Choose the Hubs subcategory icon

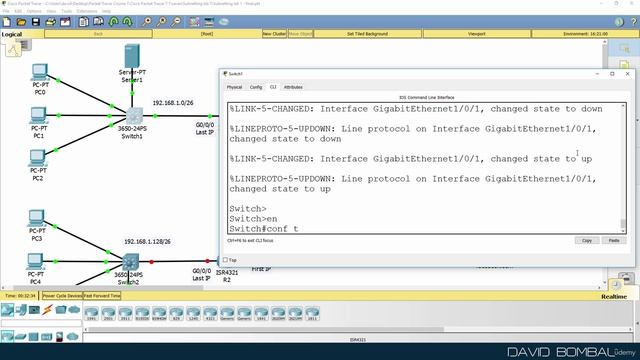pyautogui.click(x=33, y=337)
